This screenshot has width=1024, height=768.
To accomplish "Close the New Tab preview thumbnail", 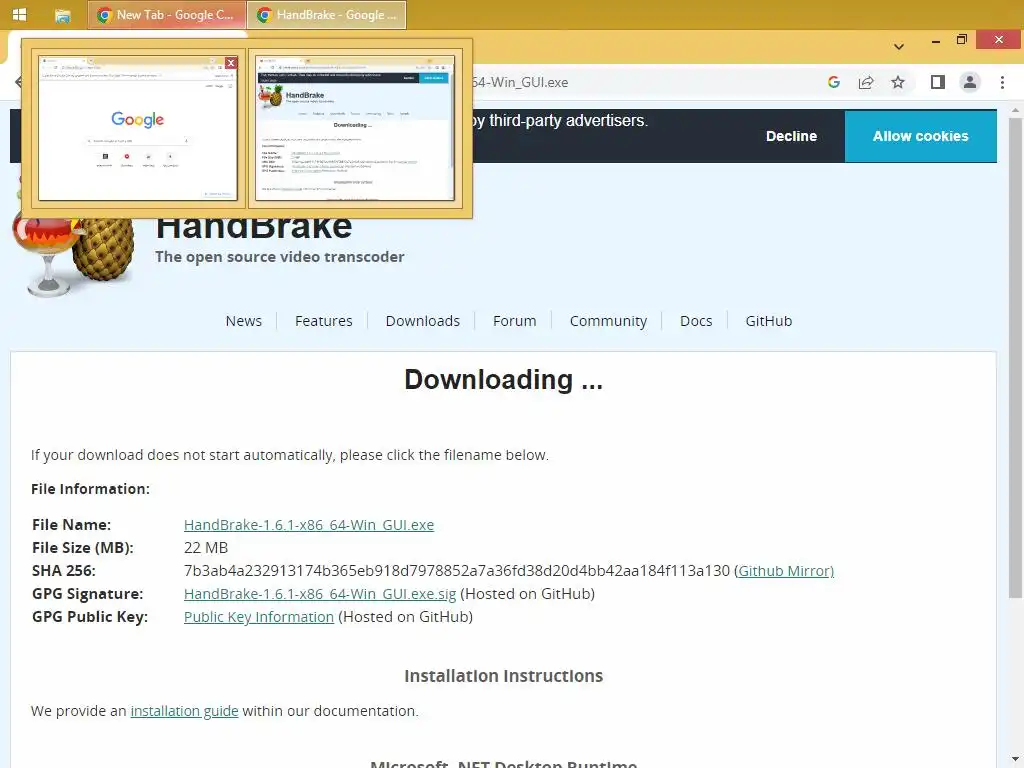I will (231, 63).
